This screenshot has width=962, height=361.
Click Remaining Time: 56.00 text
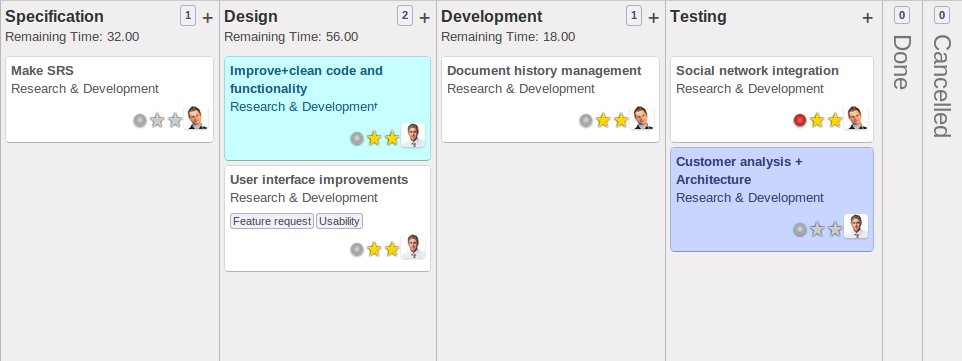(291, 37)
